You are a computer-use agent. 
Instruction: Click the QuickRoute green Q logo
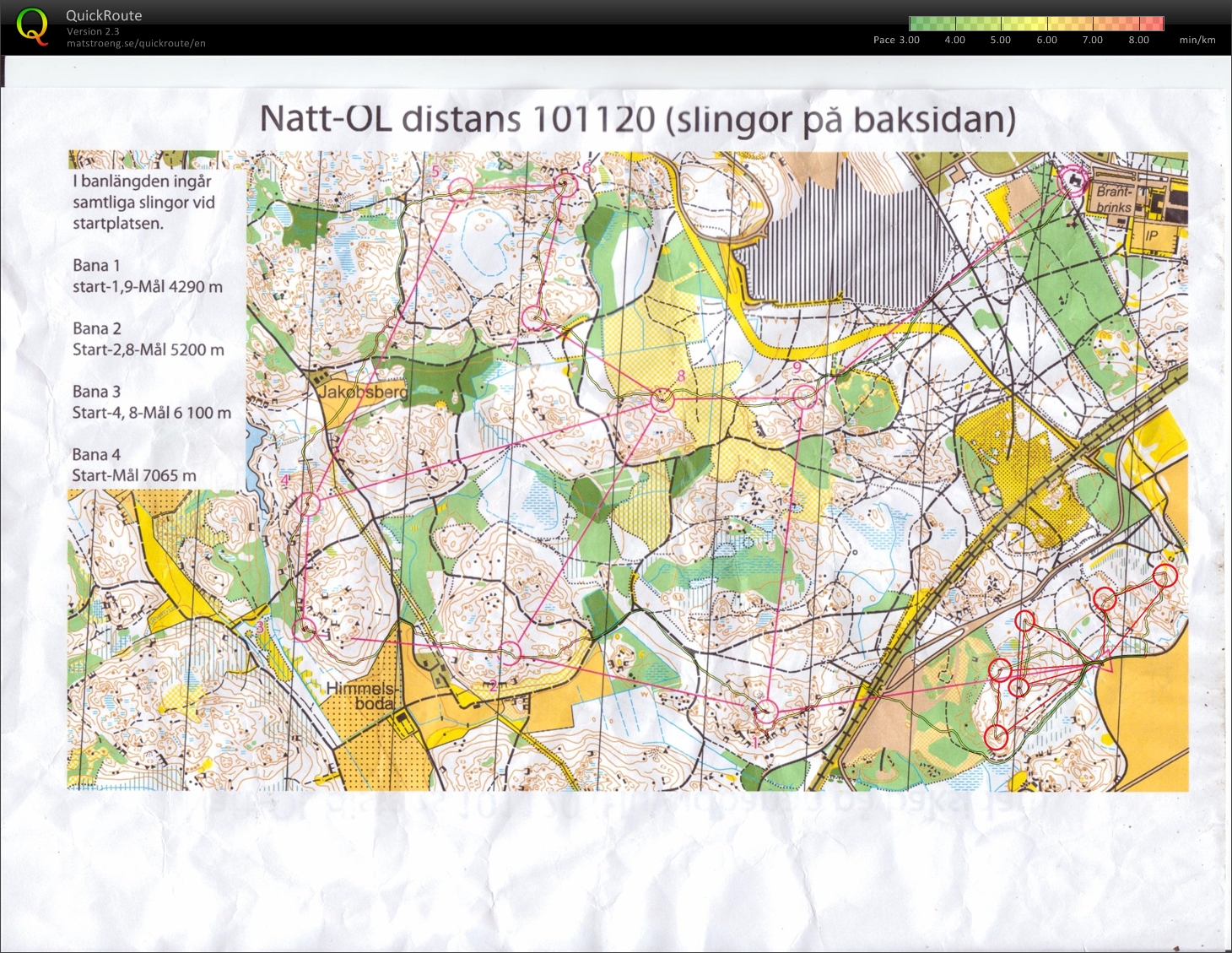(32, 26)
